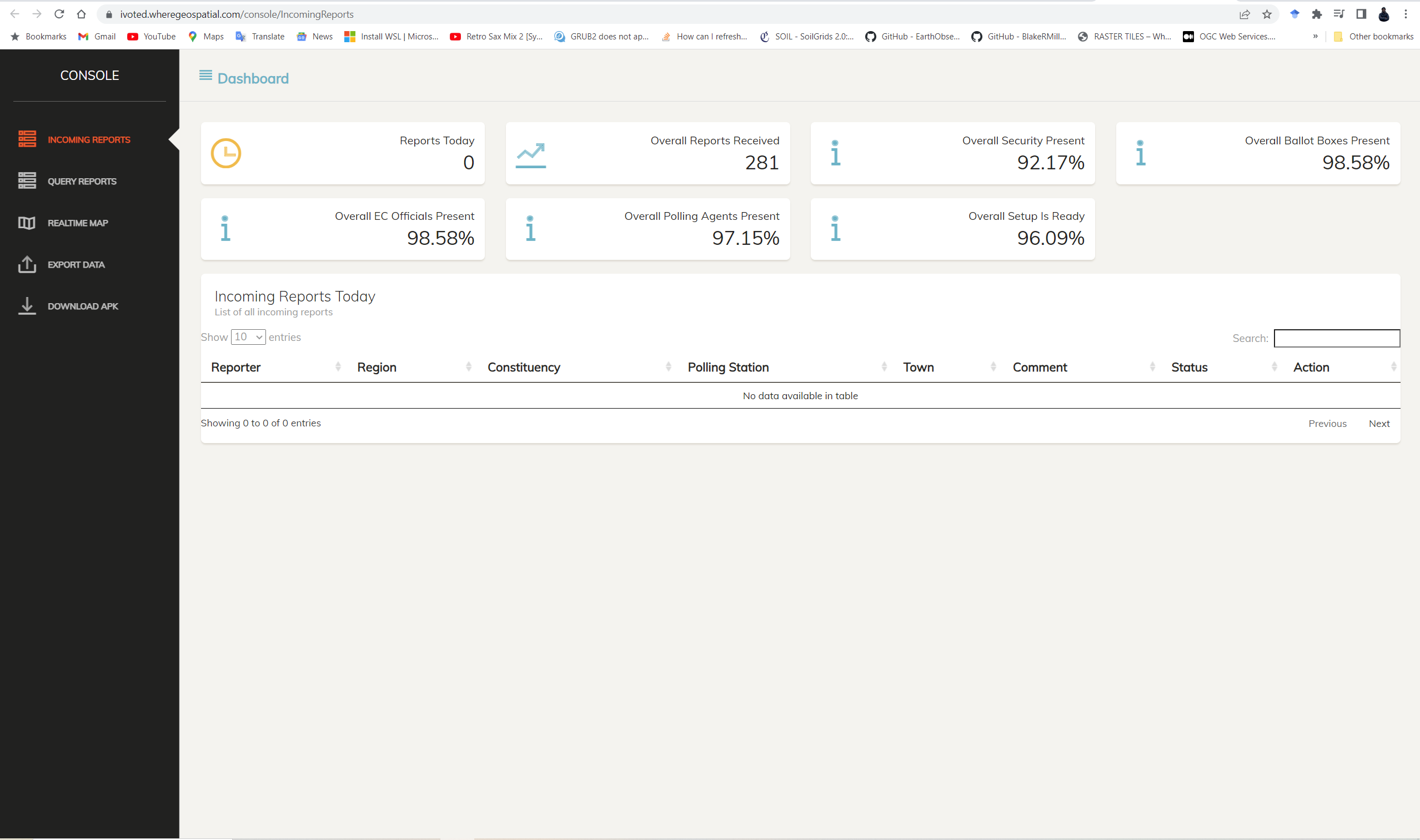Bookmark this page with the star icon

pyautogui.click(x=1267, y=14)
